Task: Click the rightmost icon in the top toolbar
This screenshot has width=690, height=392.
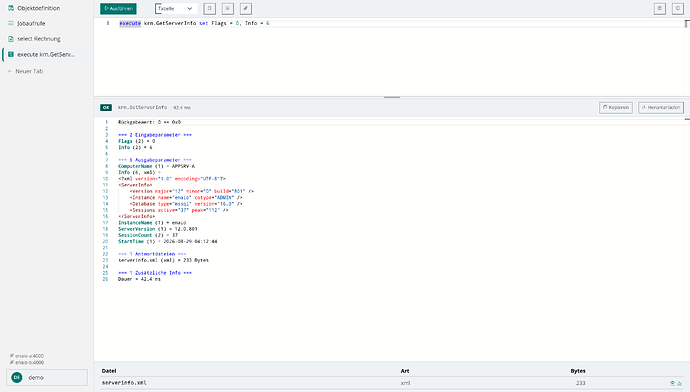Action: tap(678, 8)
